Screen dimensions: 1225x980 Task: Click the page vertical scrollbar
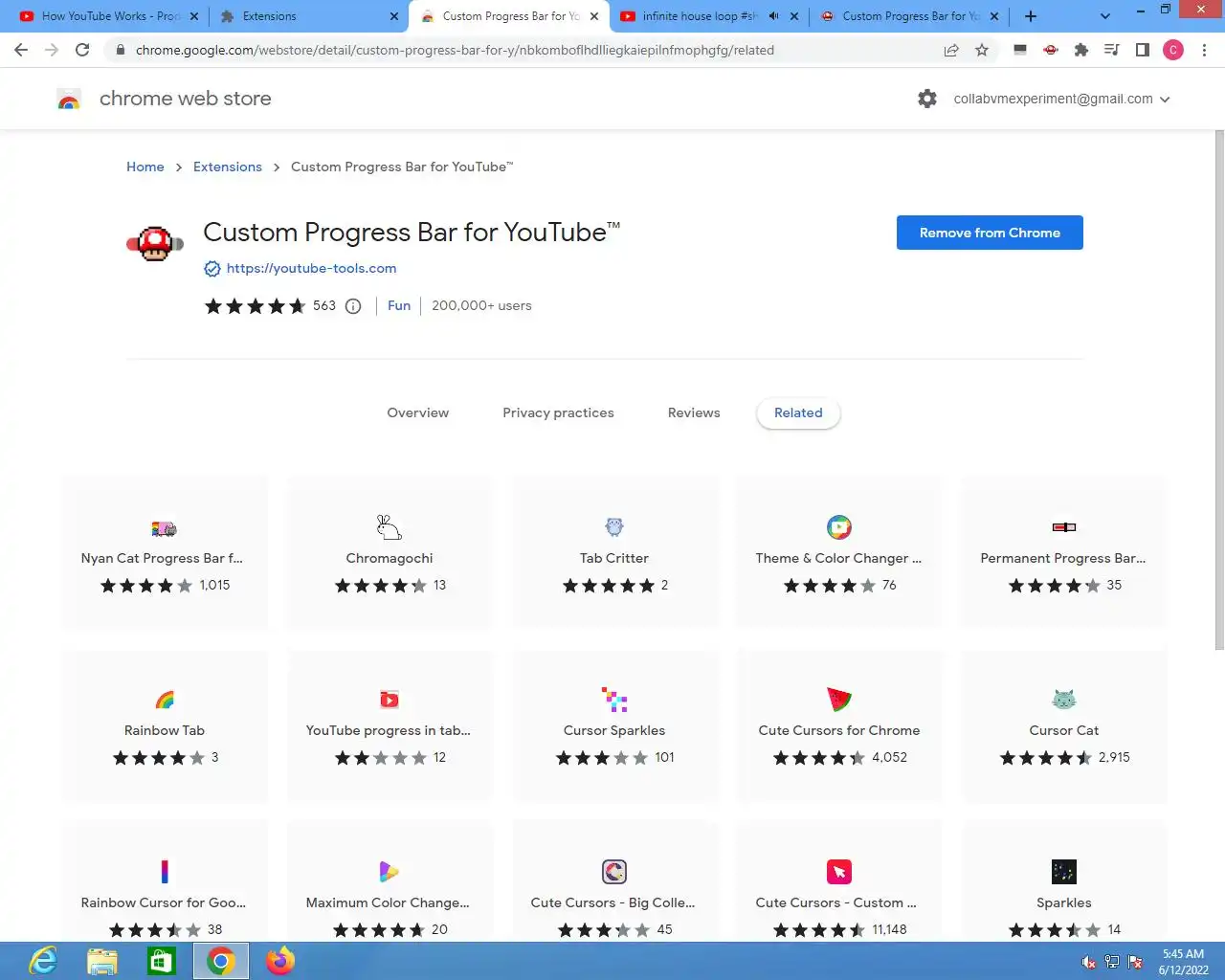[1218, 390]
